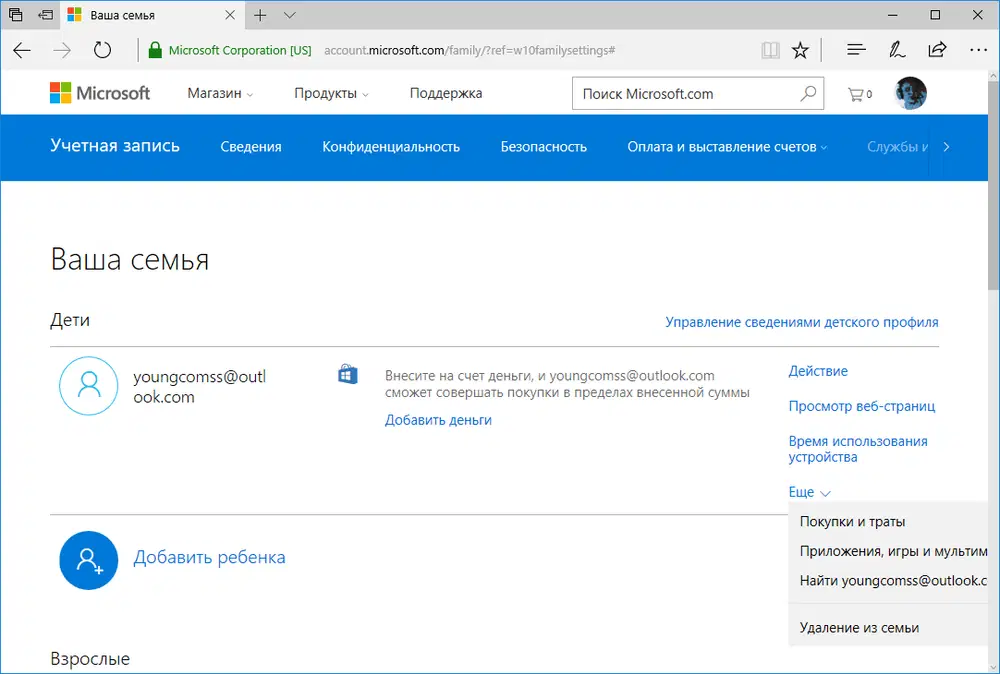Click the youngcomss@outlook.com account name
This screenshot has height=674, width=1000.
[x=200, y=386]
